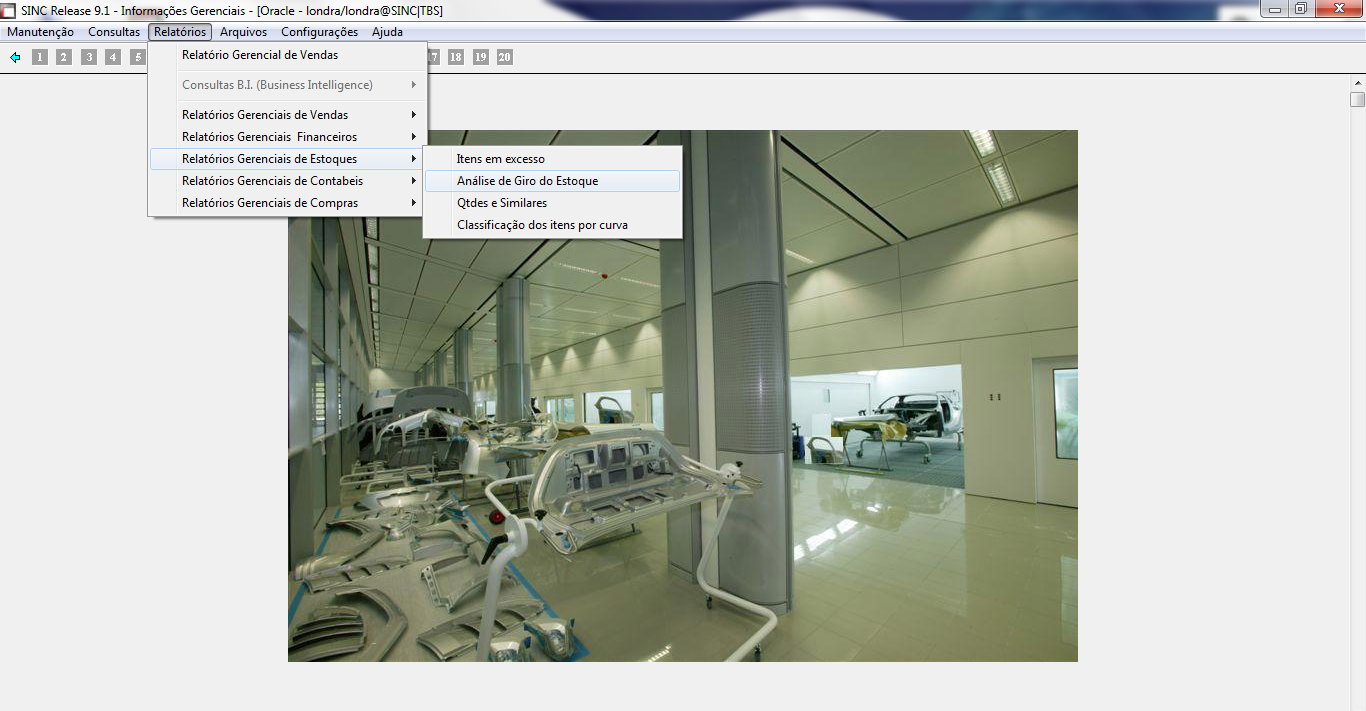The height and width of the screenshot is (711, 1366).
Task: Expand Relatórios Gerenciais Financeiros submenu
Action: click(x=288, y=137)
